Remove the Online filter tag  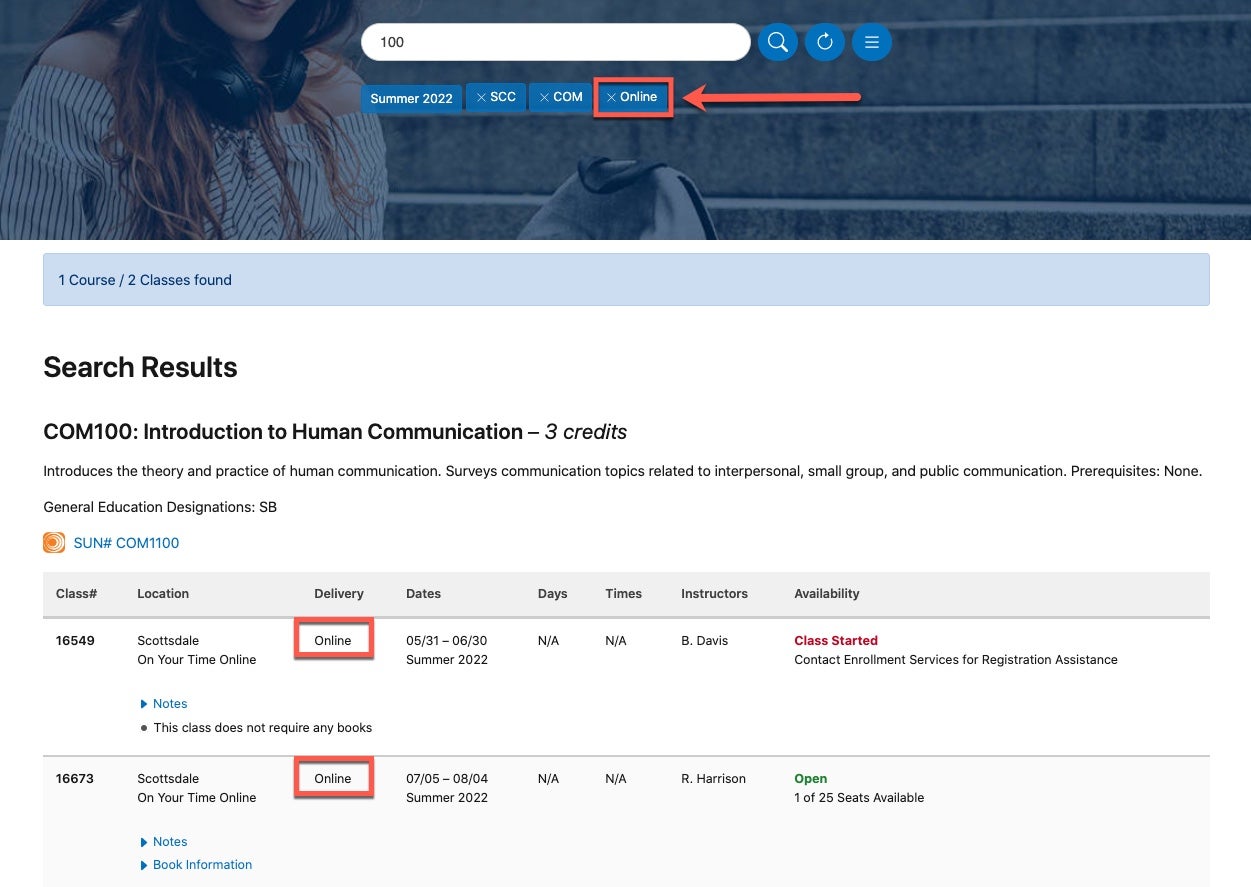tap(632, 97)
